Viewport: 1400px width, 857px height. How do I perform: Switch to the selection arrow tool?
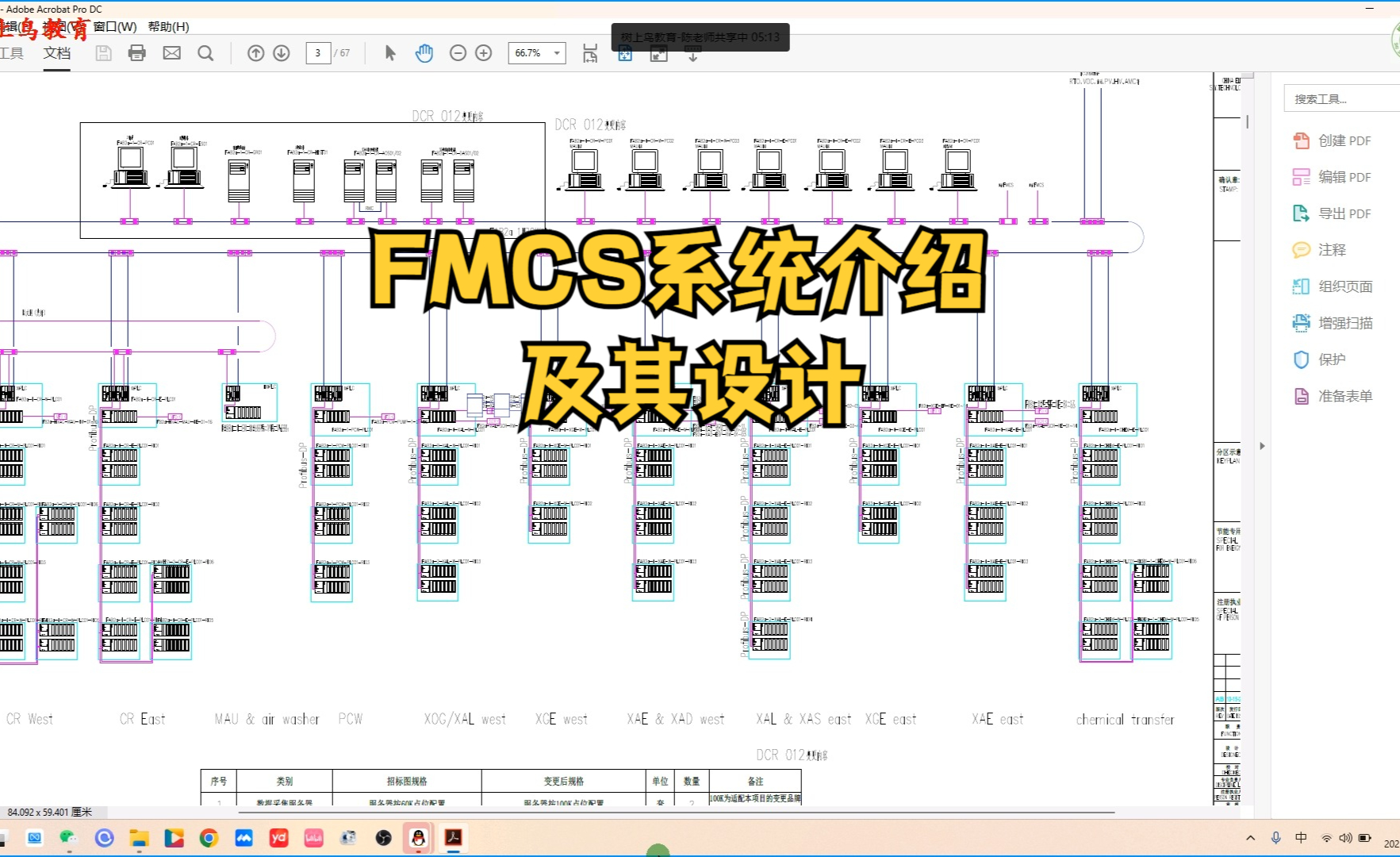389,52
